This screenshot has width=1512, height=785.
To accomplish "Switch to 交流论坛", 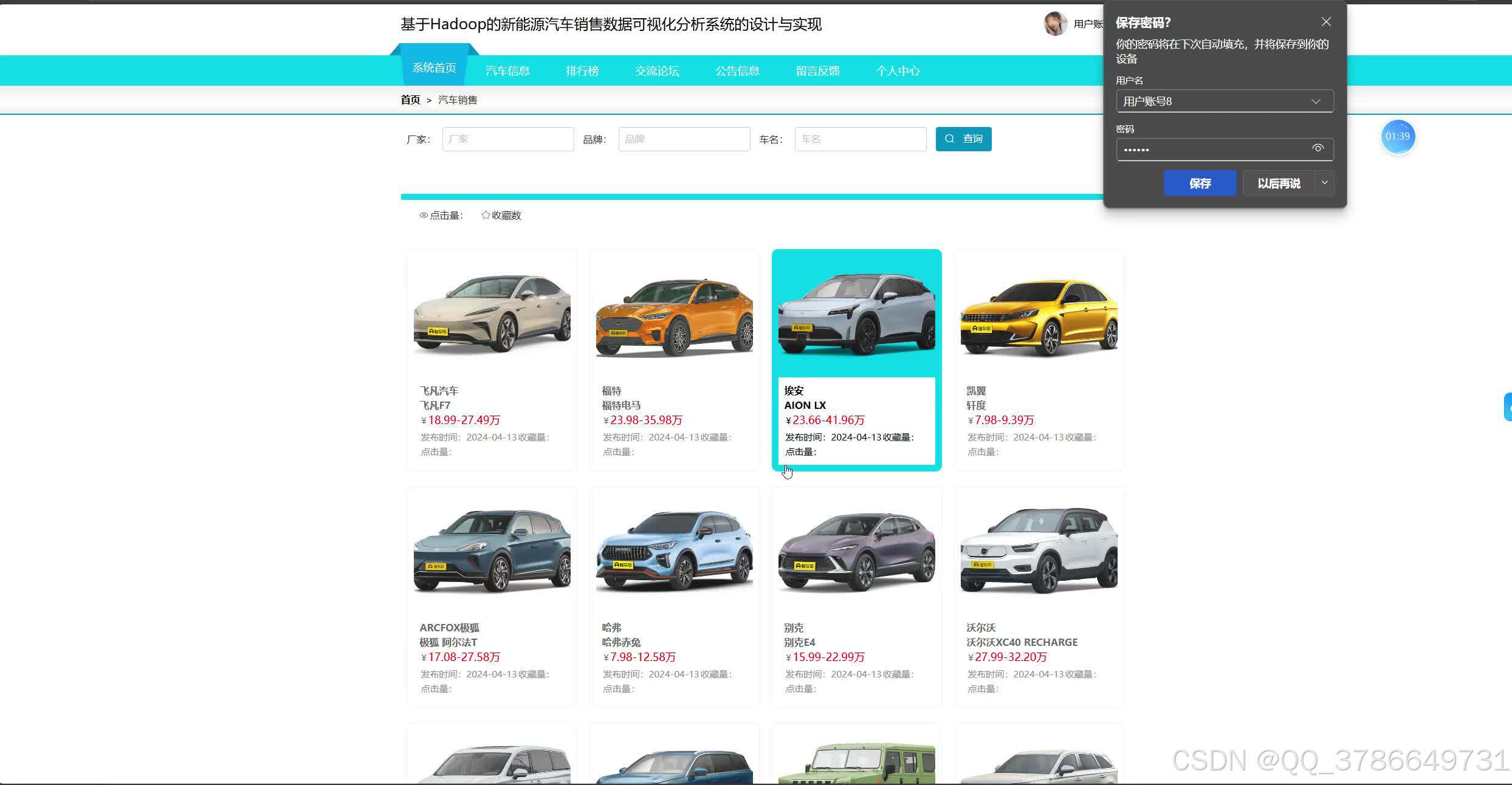I will (x=657, y=70).
